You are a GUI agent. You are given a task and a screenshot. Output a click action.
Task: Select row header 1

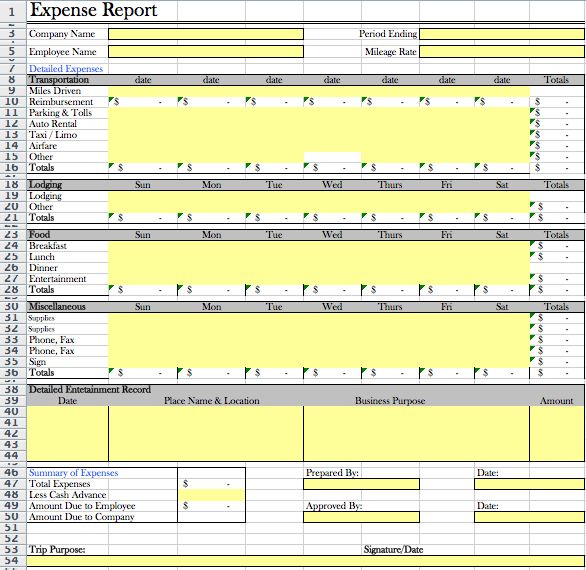12,12
